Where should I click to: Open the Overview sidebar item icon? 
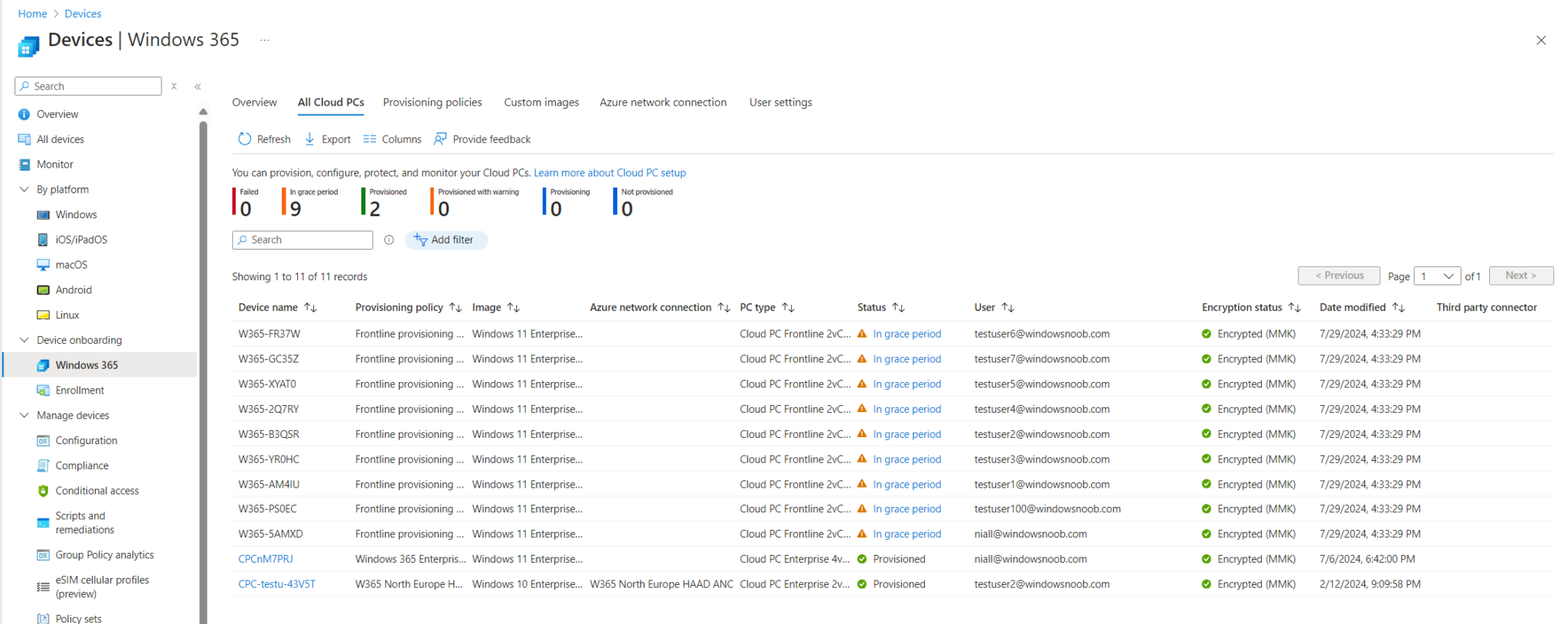(x=24, y=114)
